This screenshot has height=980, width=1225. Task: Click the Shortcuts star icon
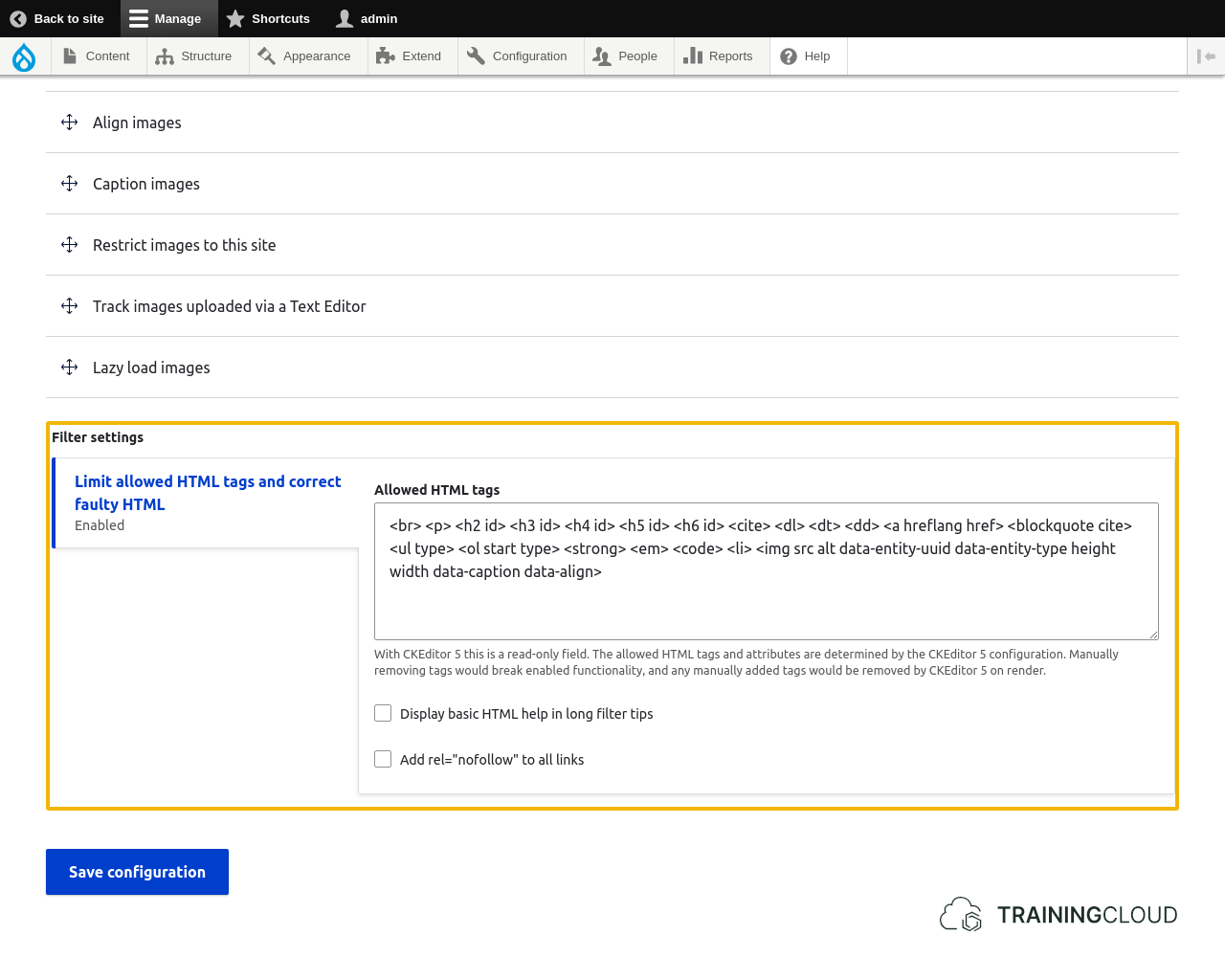pos(235,18)
